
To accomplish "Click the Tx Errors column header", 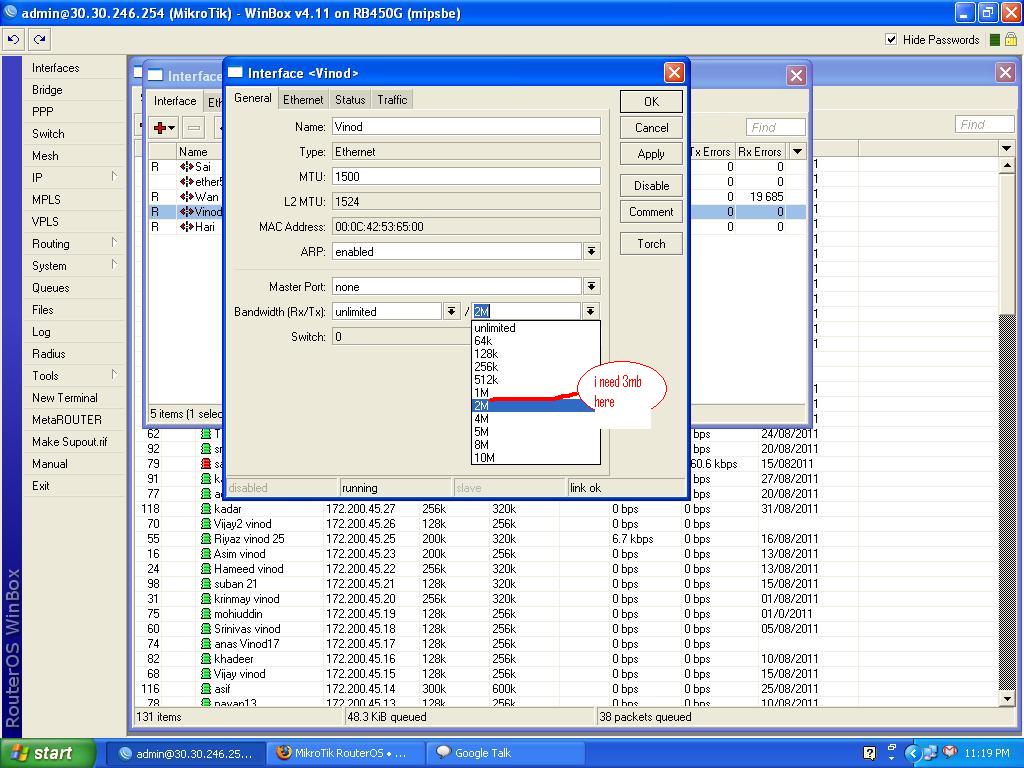I will [710, 152].
